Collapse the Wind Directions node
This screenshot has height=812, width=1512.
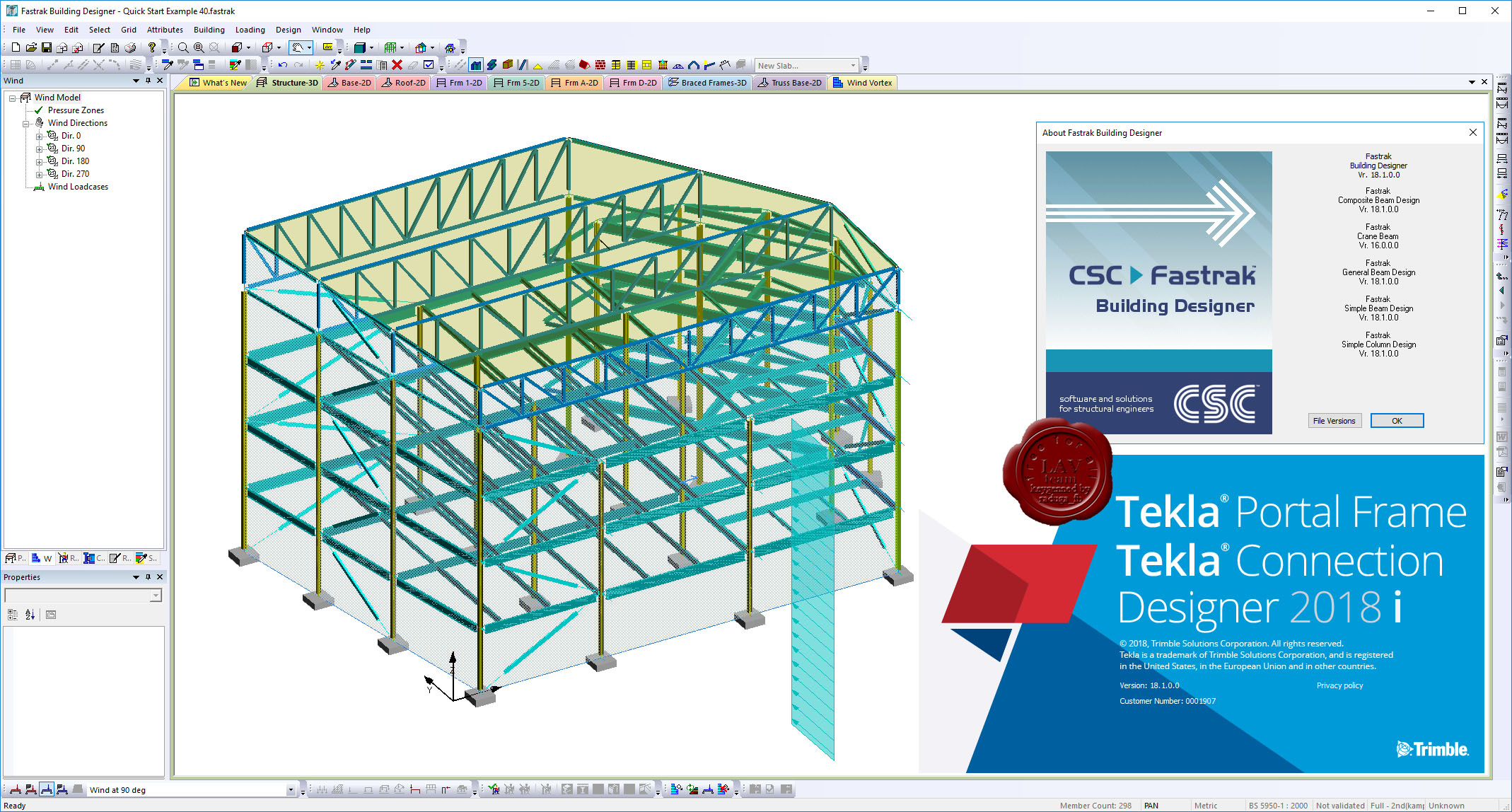(x=26, y=124)
